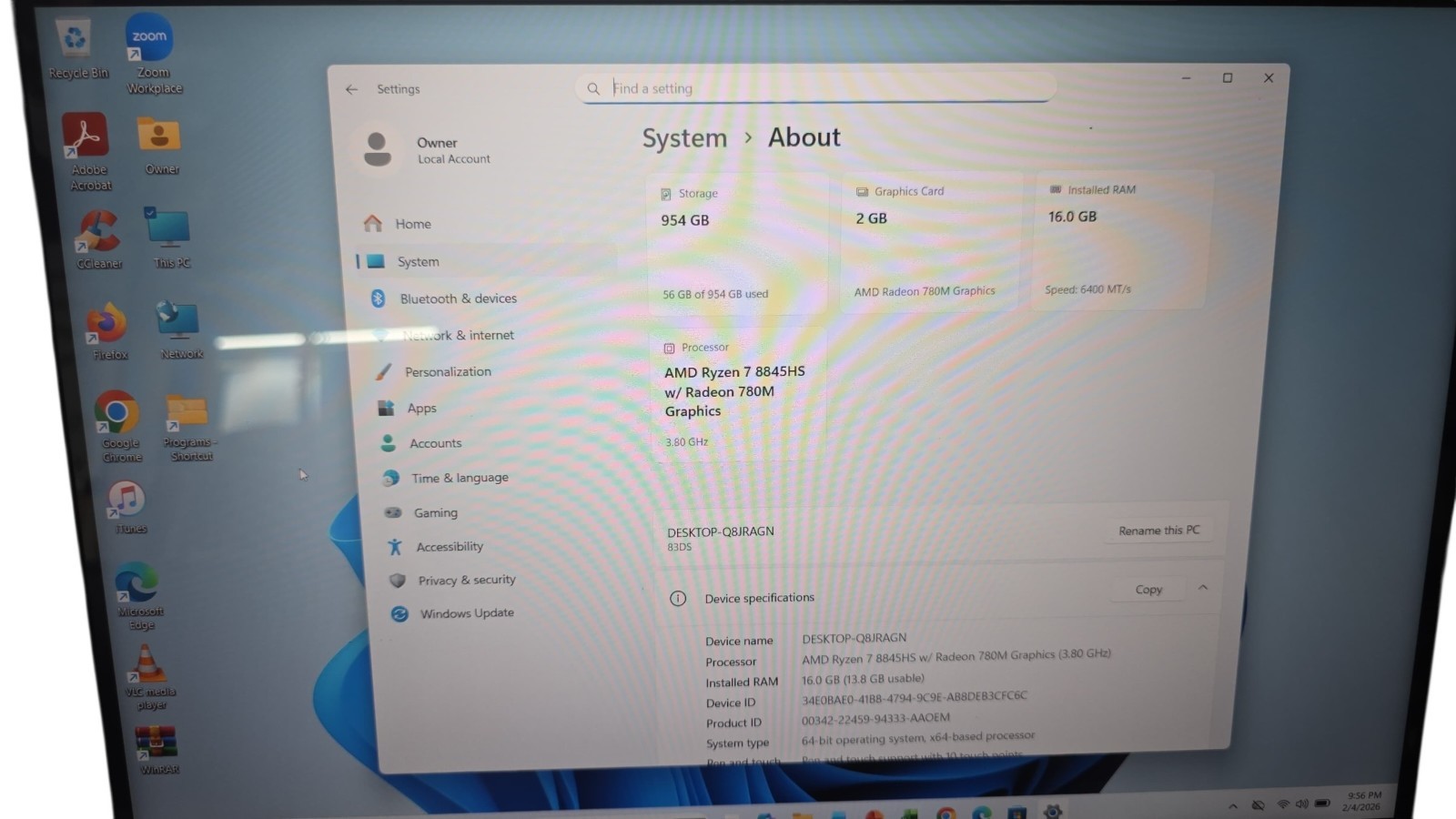Screen dimensions: 1456x819
Task: Click Product ID value 00342-22459-94333-AAOEM
Action: [x=875, y=719]
